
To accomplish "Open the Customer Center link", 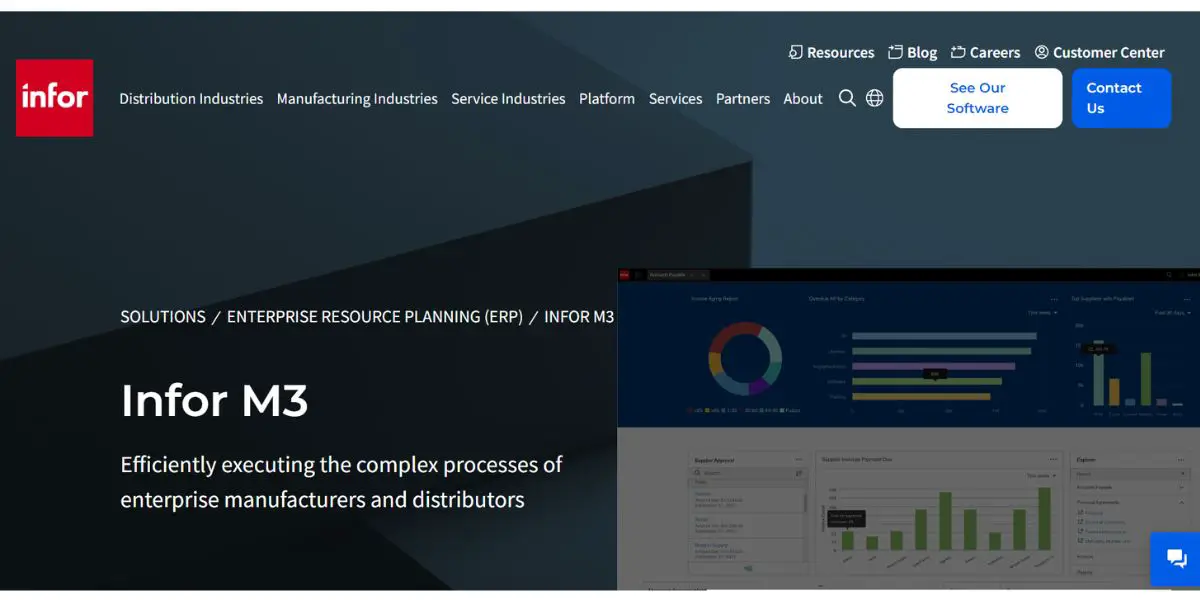I will click(1100, 52).
